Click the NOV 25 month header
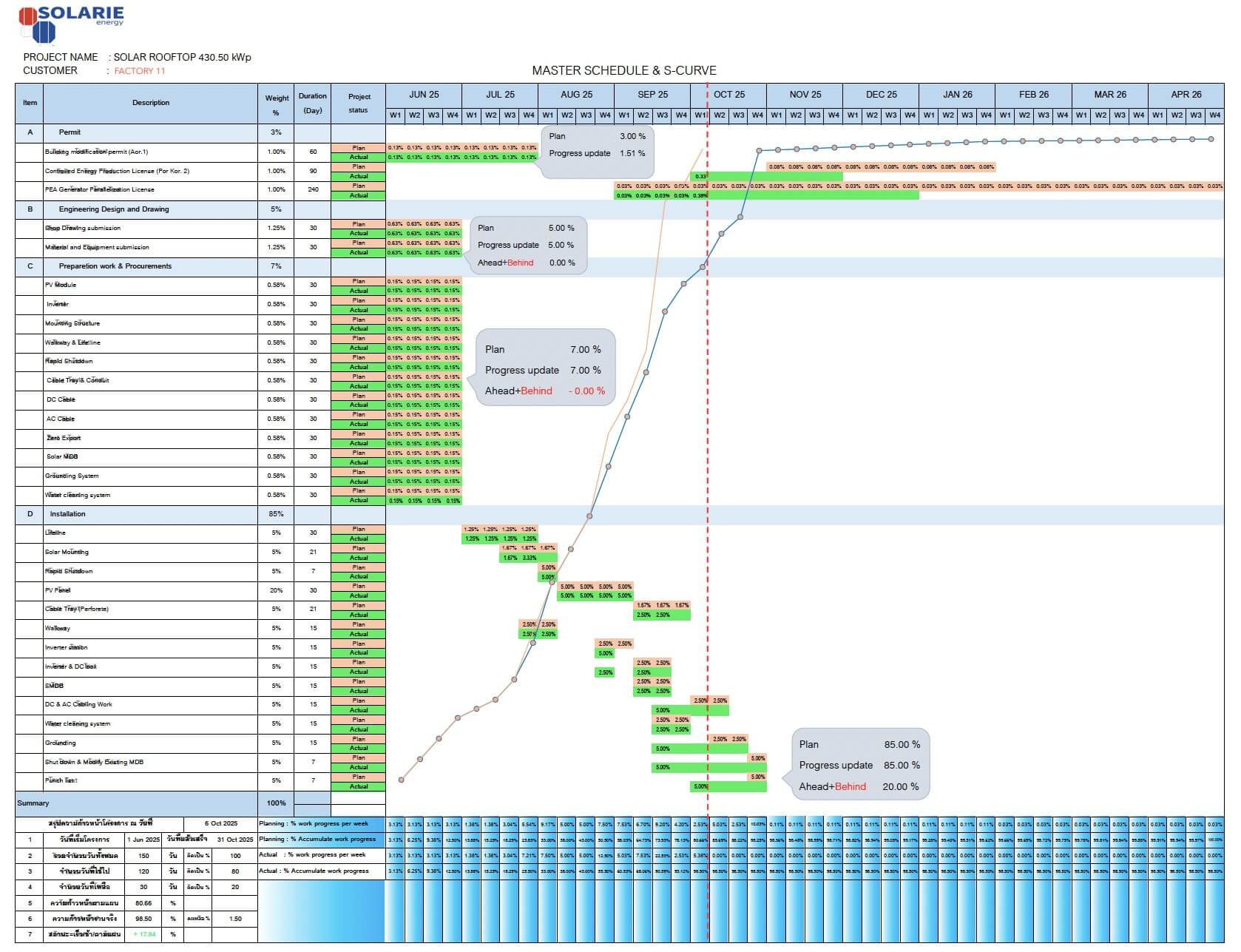 (805, 95)
